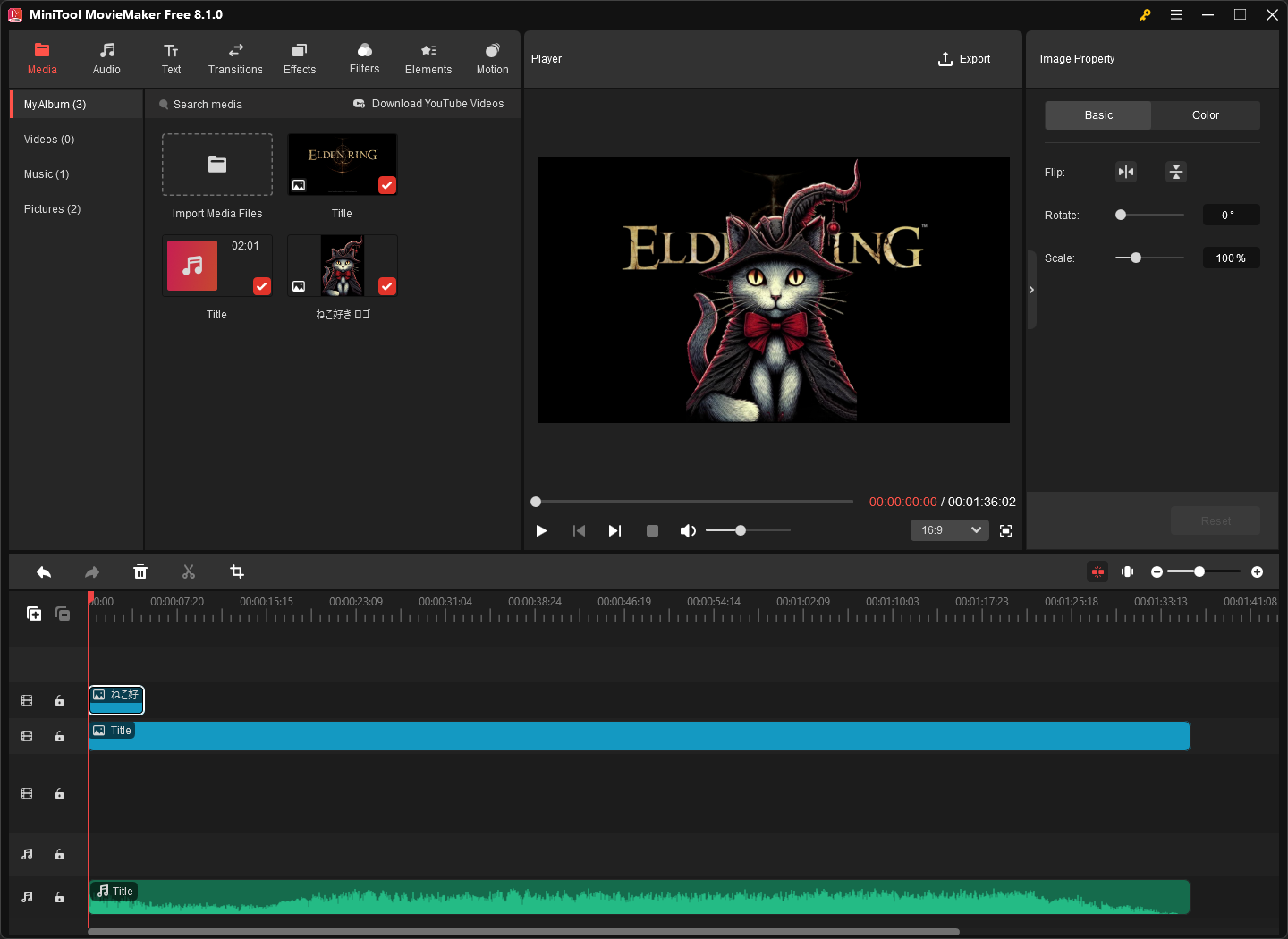Enter full screen preview
The image size is (1288, 939).
coord(1005,530)
